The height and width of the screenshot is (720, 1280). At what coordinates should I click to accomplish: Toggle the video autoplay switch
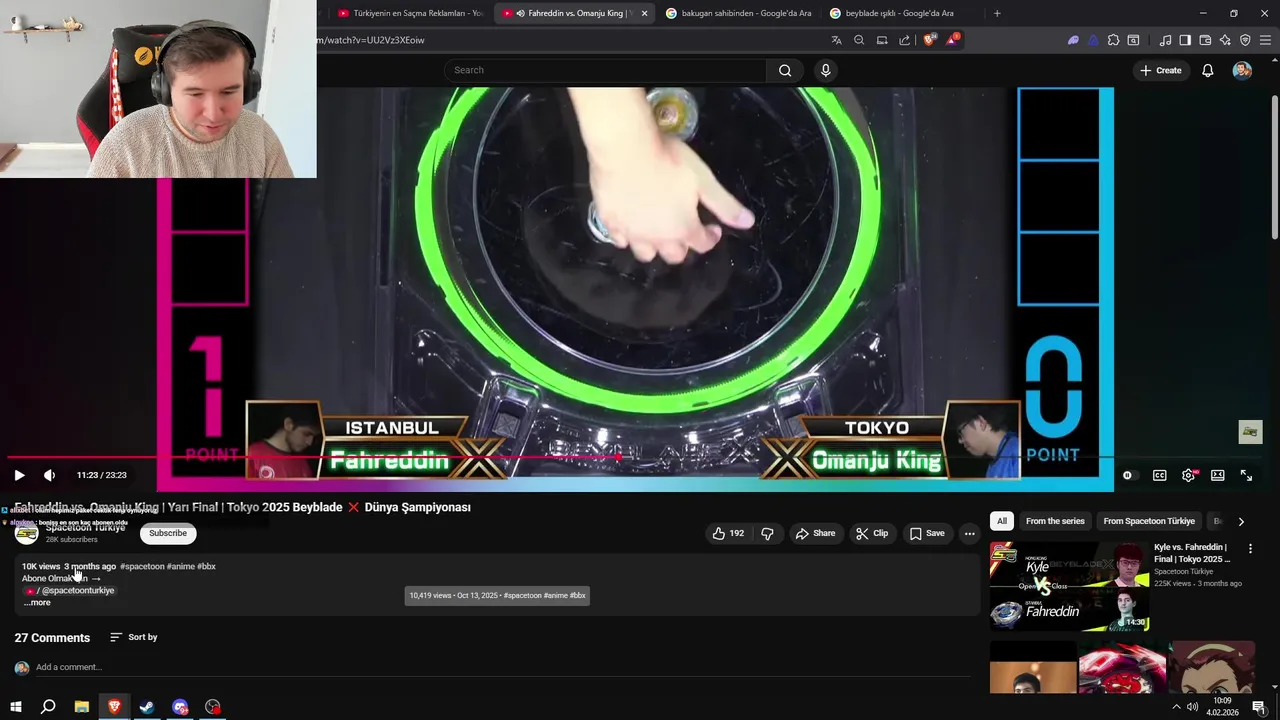coord(1129,475)
